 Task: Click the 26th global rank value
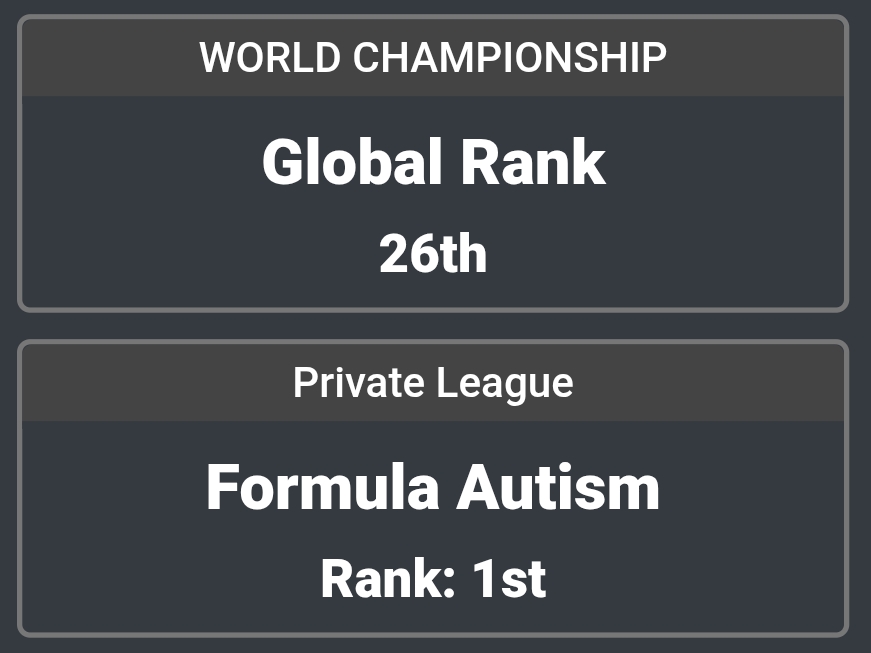(x=433, y=254)
